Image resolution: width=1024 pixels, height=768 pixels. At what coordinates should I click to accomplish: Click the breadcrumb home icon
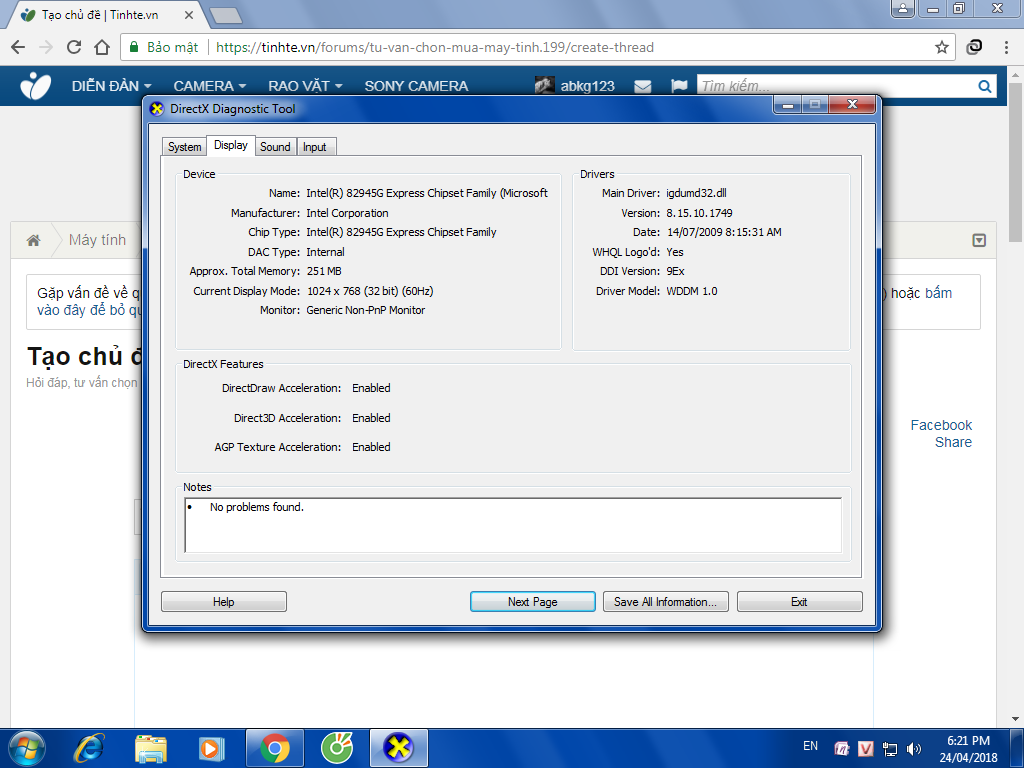[x=33, y=240]
